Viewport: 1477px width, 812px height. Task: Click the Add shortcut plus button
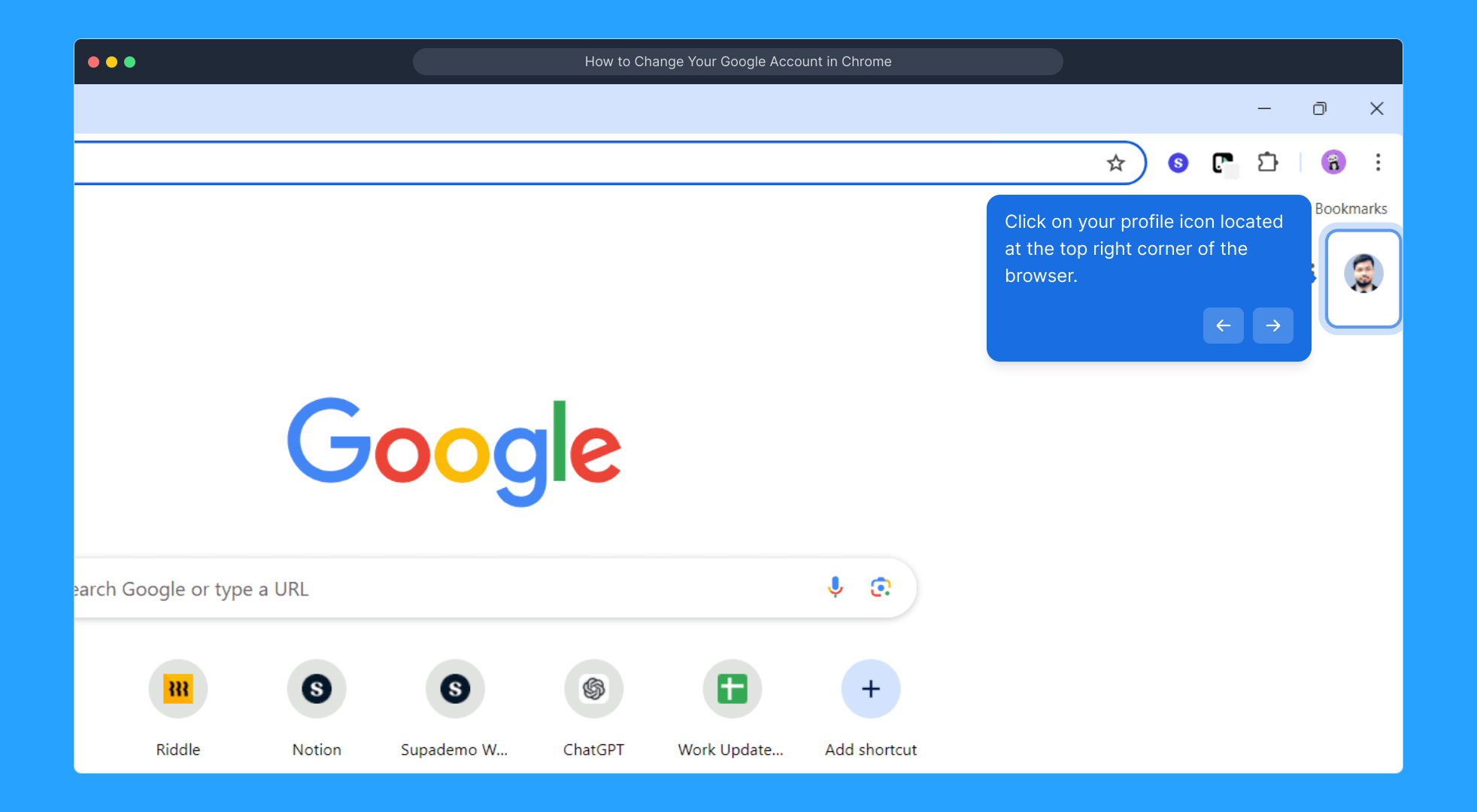tap(870, 689)
